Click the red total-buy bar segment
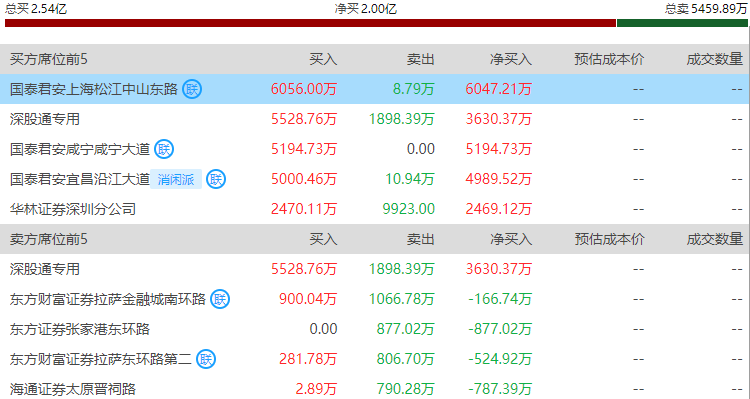The image size is (750, 399). click(x=310, y=23)
